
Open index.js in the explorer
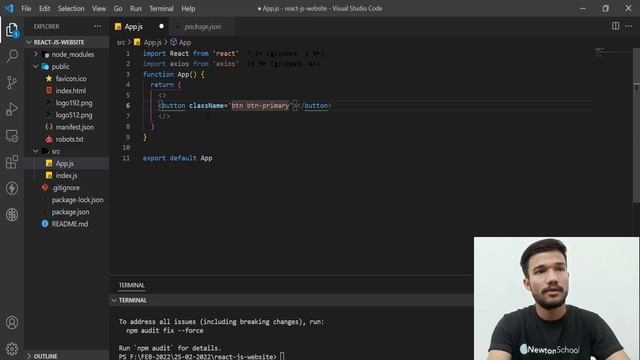point(67,176)
